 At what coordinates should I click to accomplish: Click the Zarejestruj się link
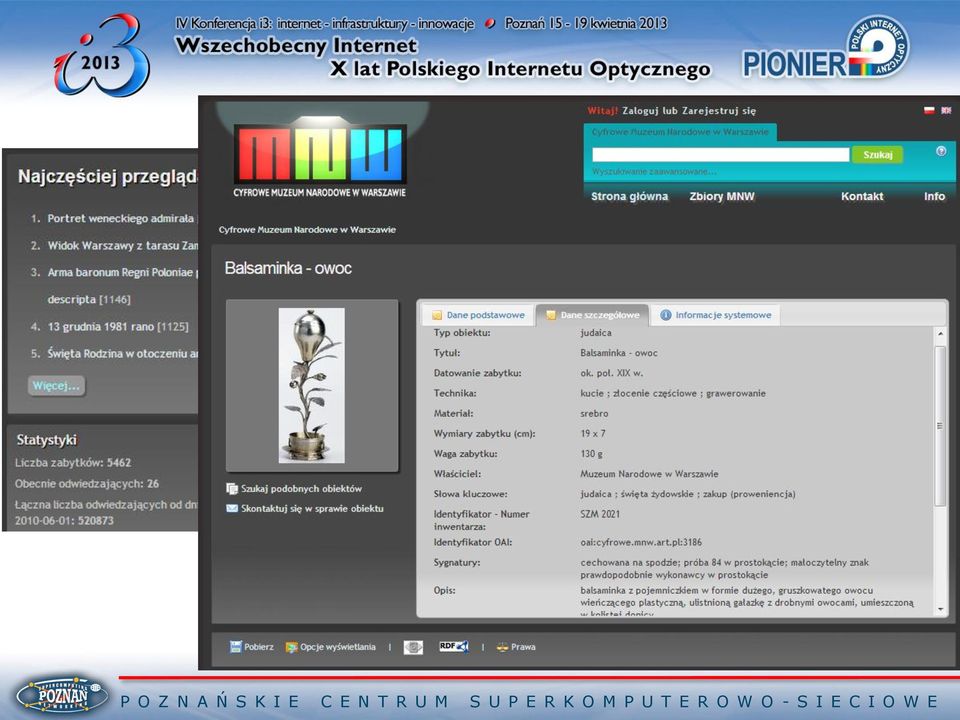(x=719, y=111)
